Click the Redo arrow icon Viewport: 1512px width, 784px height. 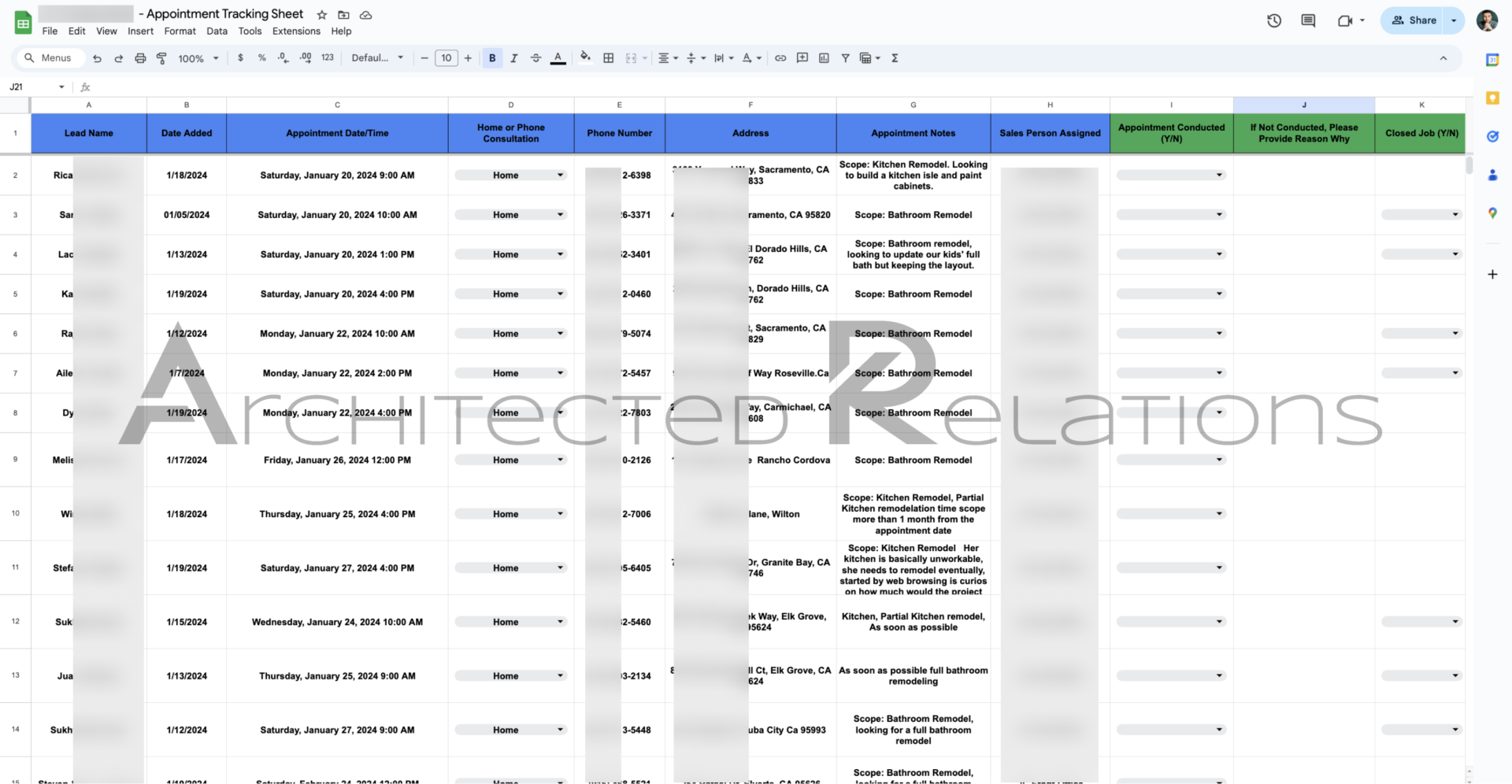pos(118,58)
